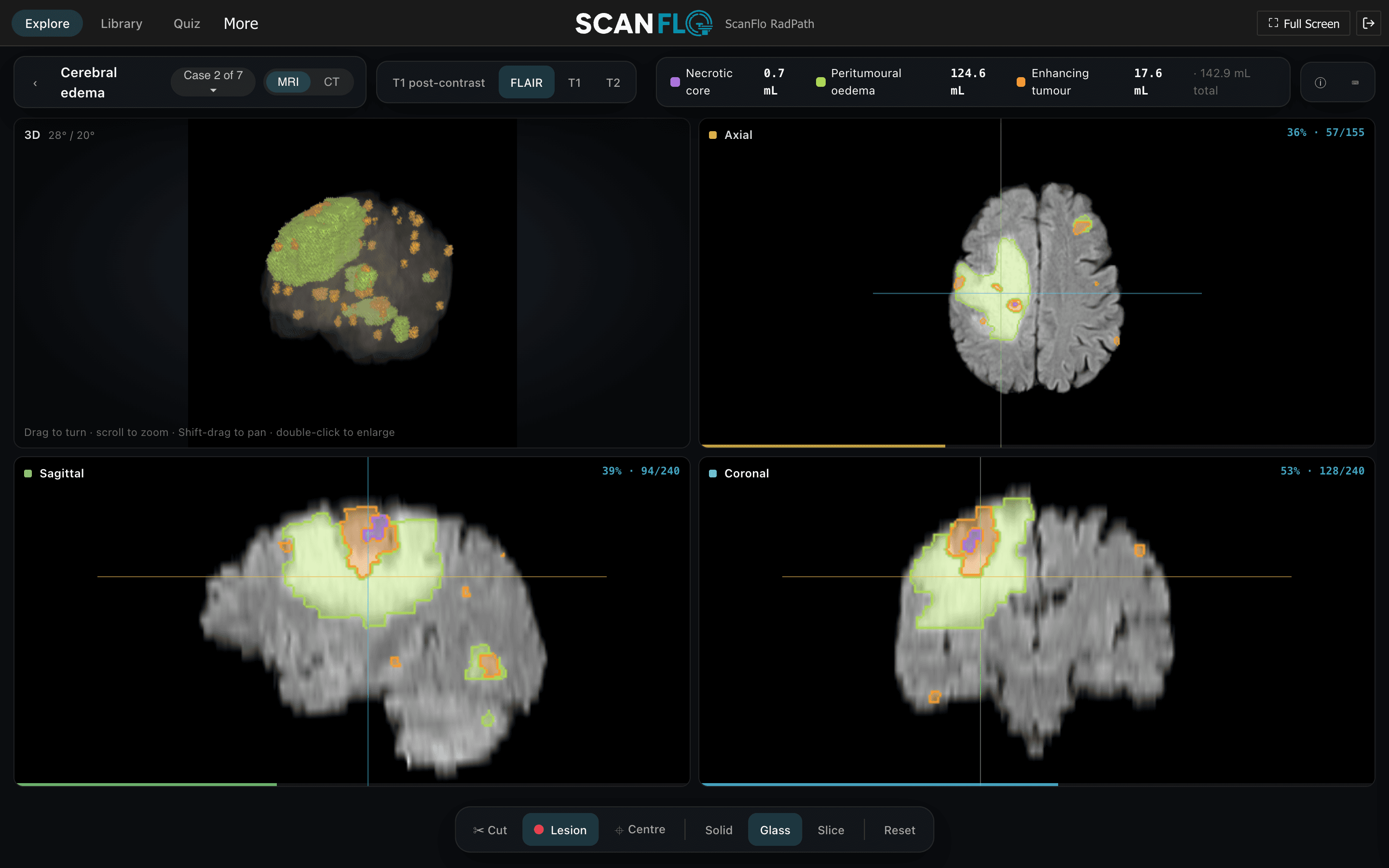Click the "28° / 20°" 3D angle readout
Screen dimensions: 1389x868
(x=71, y=136)
